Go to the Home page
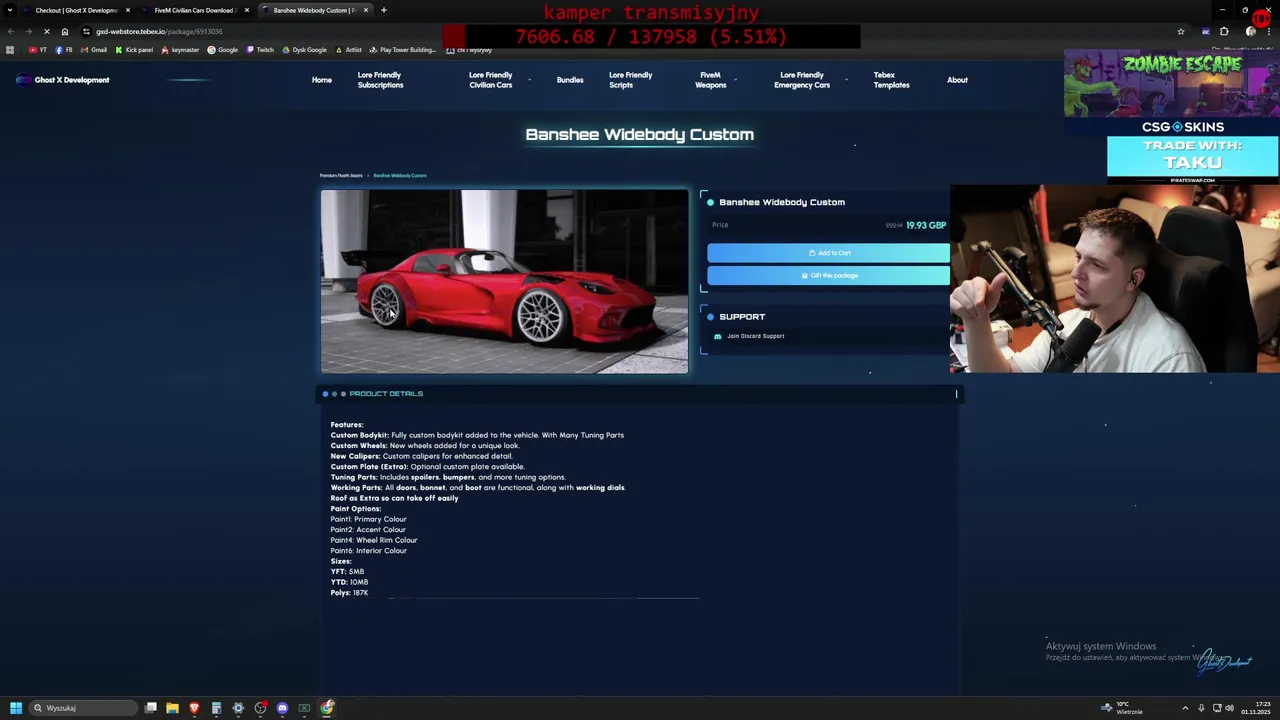Viewport: 1280px width, 720px height. pos(321,80)
